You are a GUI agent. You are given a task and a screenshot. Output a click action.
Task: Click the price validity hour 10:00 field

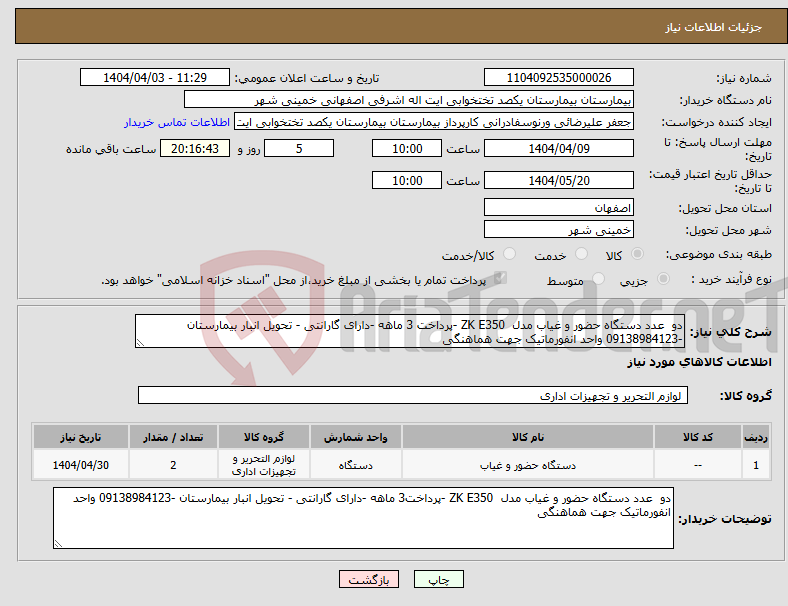tap(407, 180)
